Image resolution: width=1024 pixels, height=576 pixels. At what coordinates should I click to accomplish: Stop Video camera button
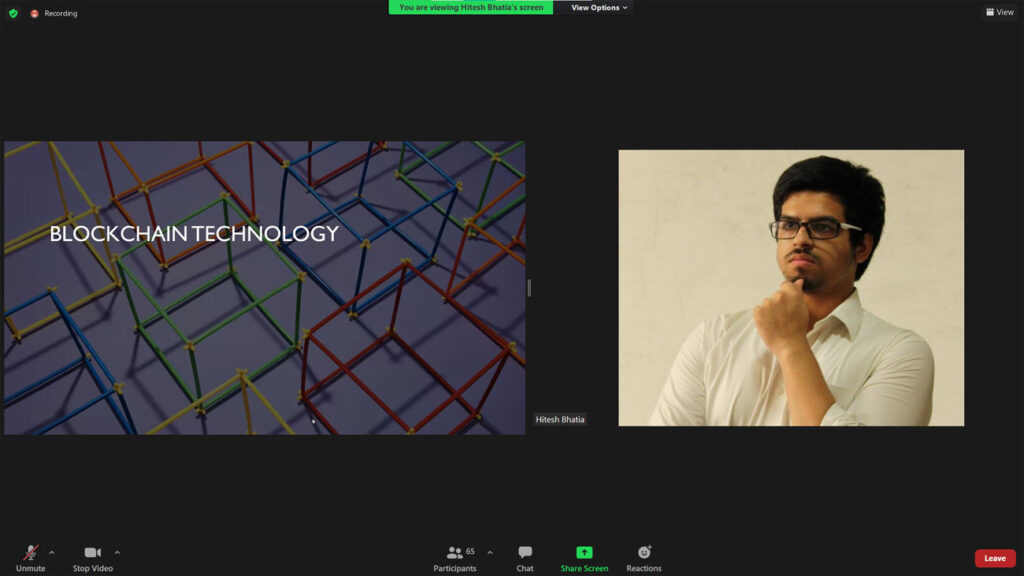(x=93, y=558)
